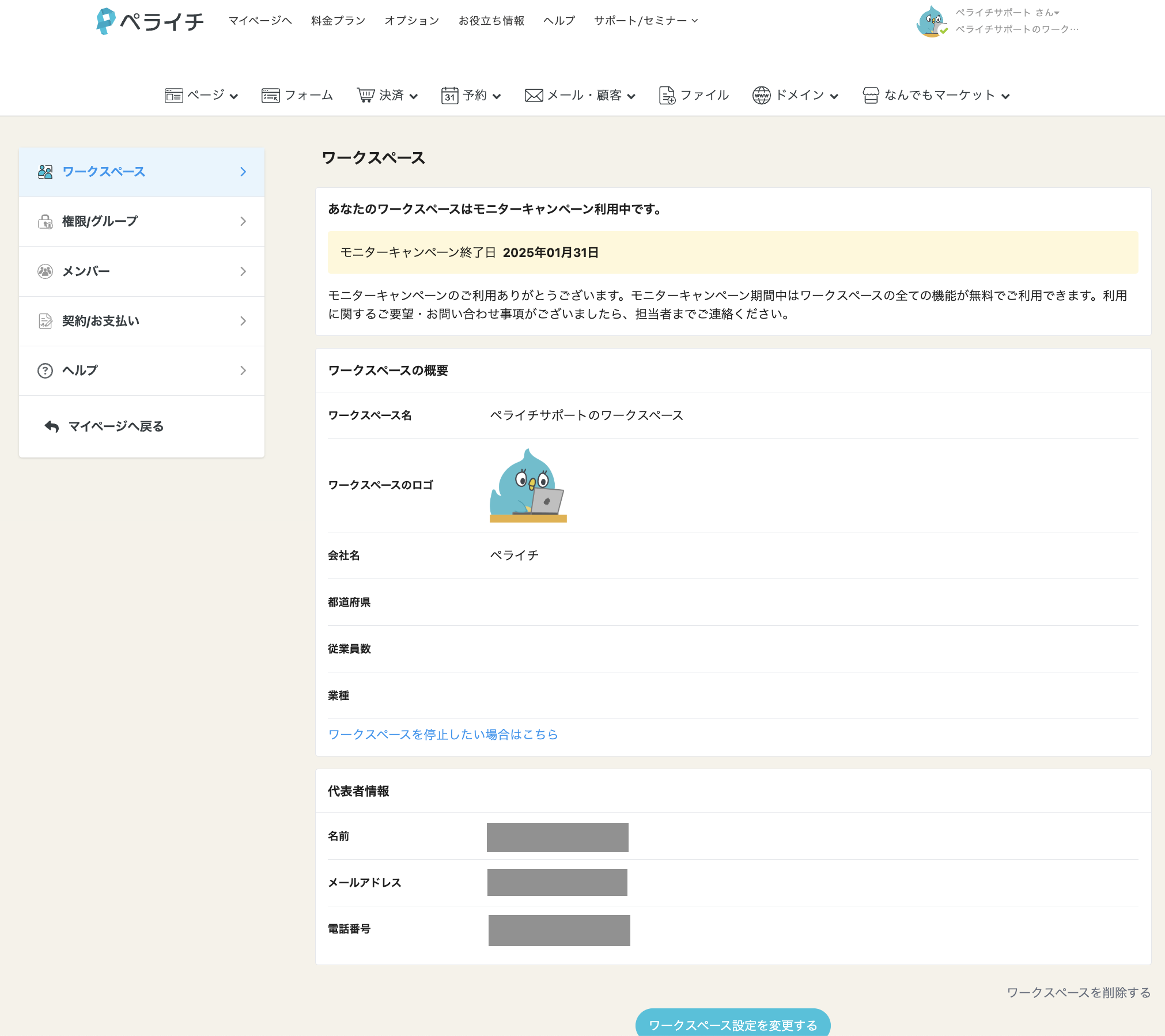Open オプション in top navigation

point(412,21)
